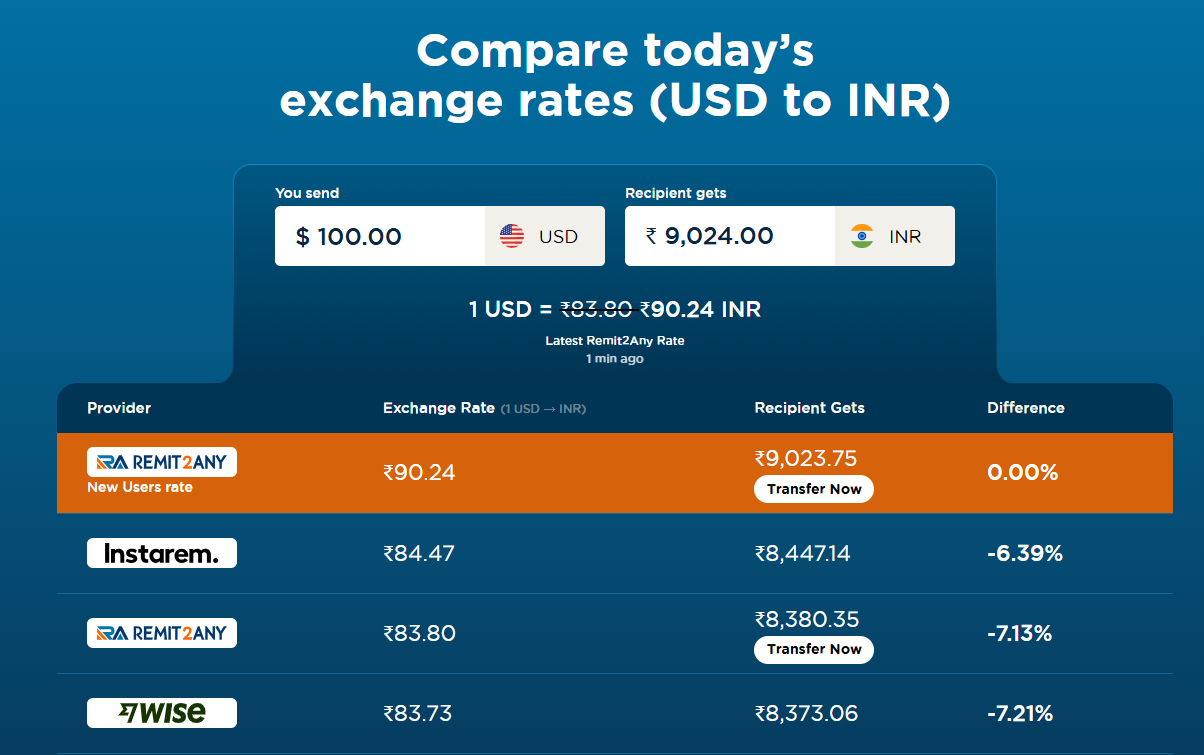Click the Instarem provider logo
The image size is (1204, 755).
[x=162, y=553]
